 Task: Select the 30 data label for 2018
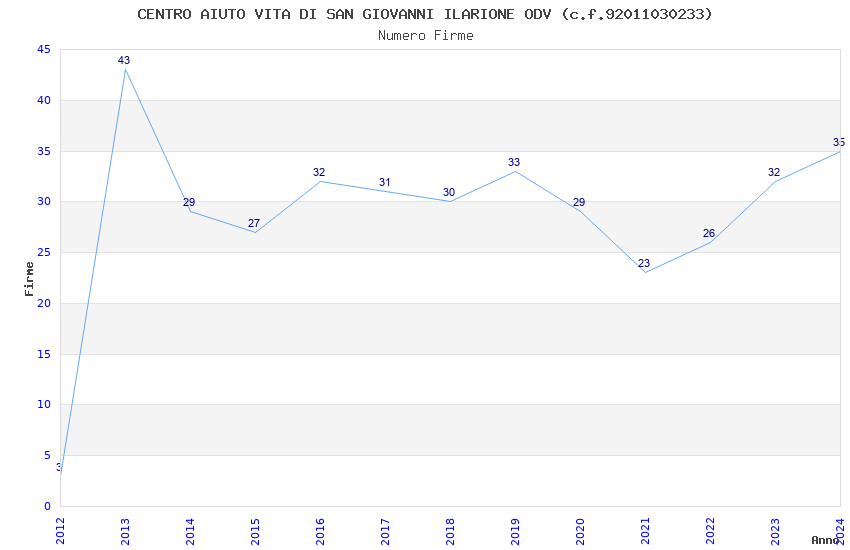pos(449,192)
